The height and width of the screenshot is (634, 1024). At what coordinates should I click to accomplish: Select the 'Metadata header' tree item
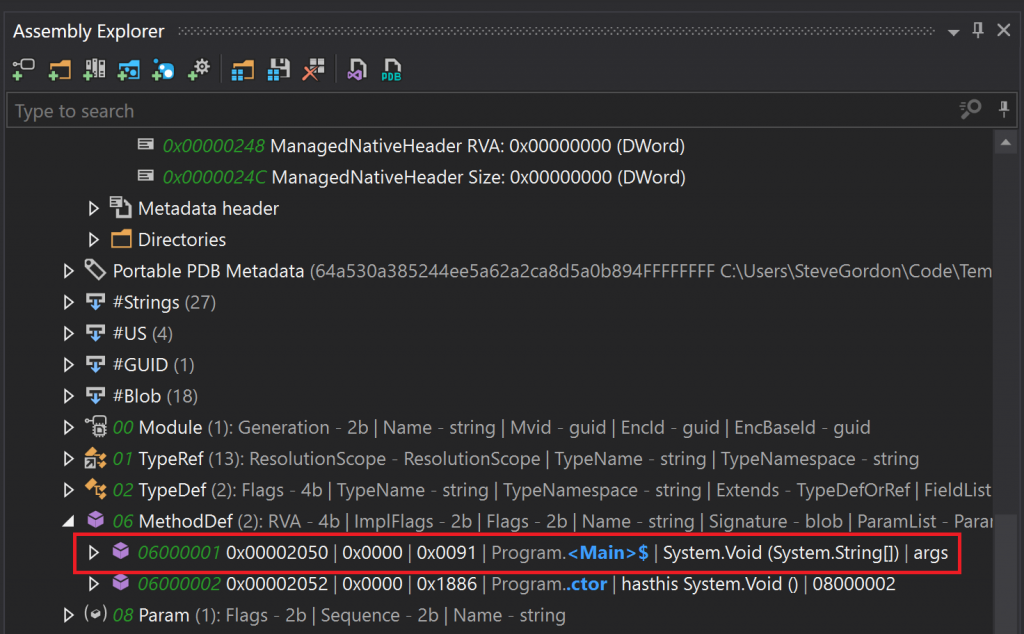point(208,208)
